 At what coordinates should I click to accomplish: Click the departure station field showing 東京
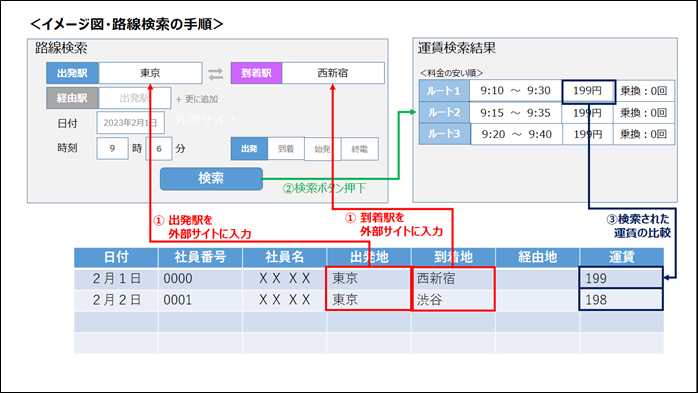150,73
